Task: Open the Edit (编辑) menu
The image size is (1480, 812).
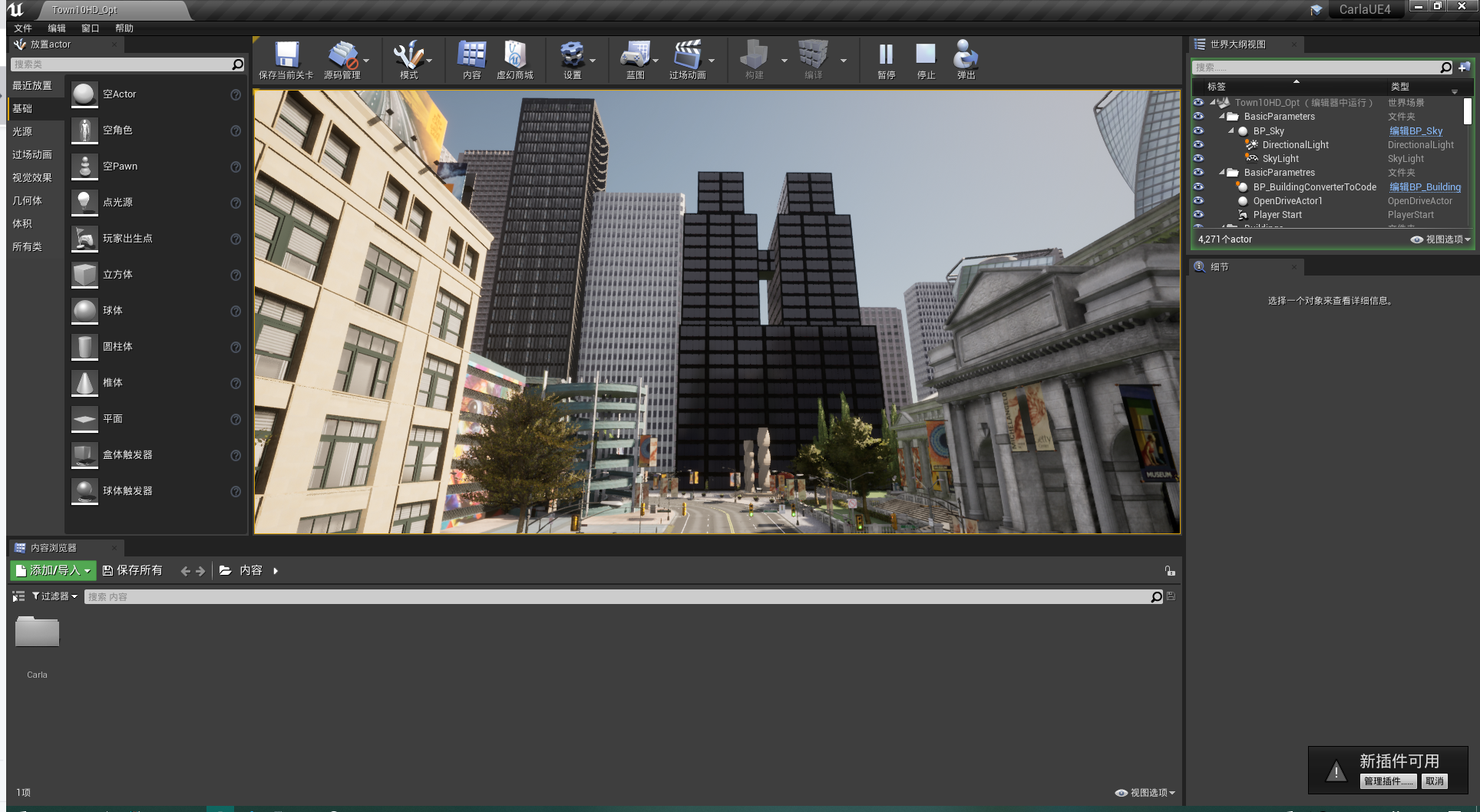Action: [57, 28]
